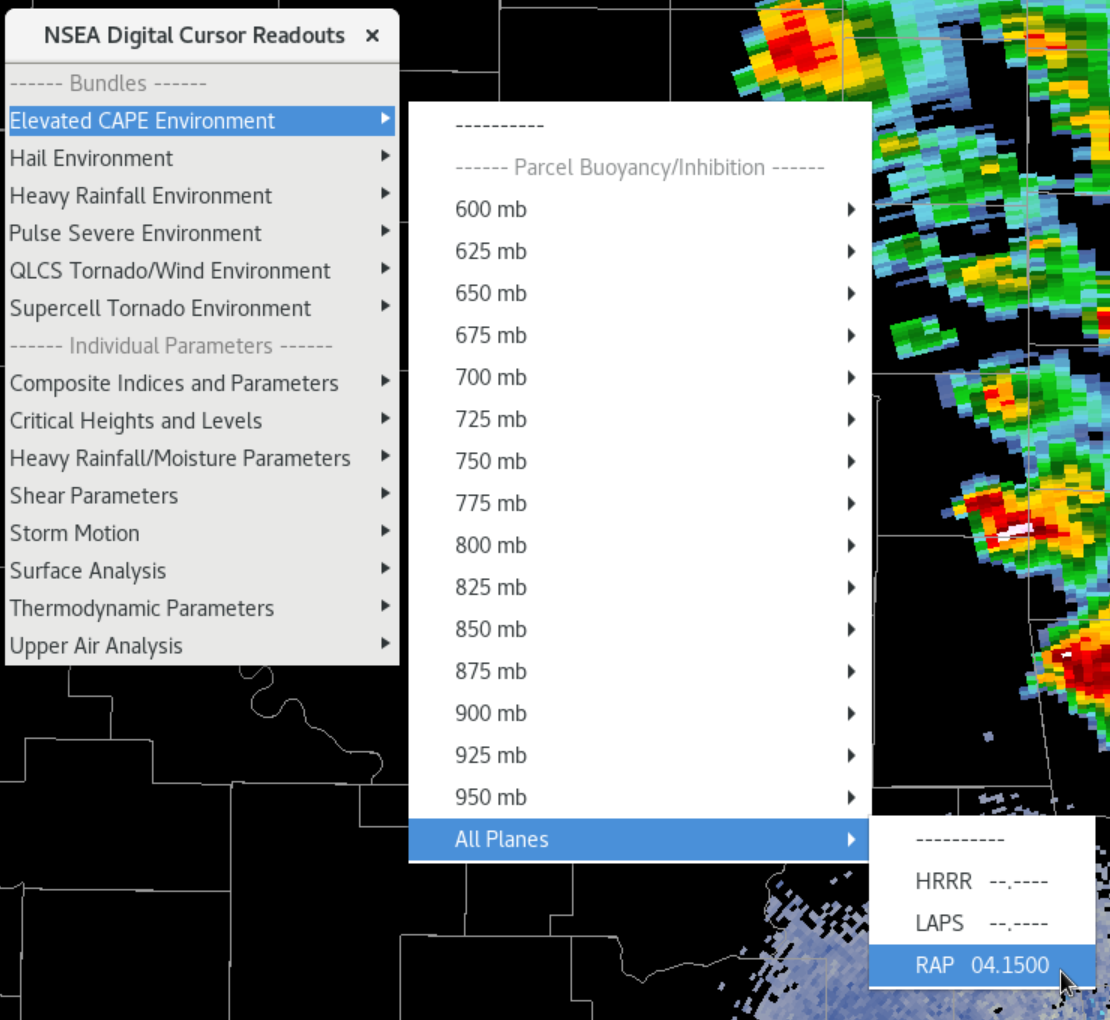Select the 675 mb level
This screenshot has width=1110, height=1020.
coord(639,336)
